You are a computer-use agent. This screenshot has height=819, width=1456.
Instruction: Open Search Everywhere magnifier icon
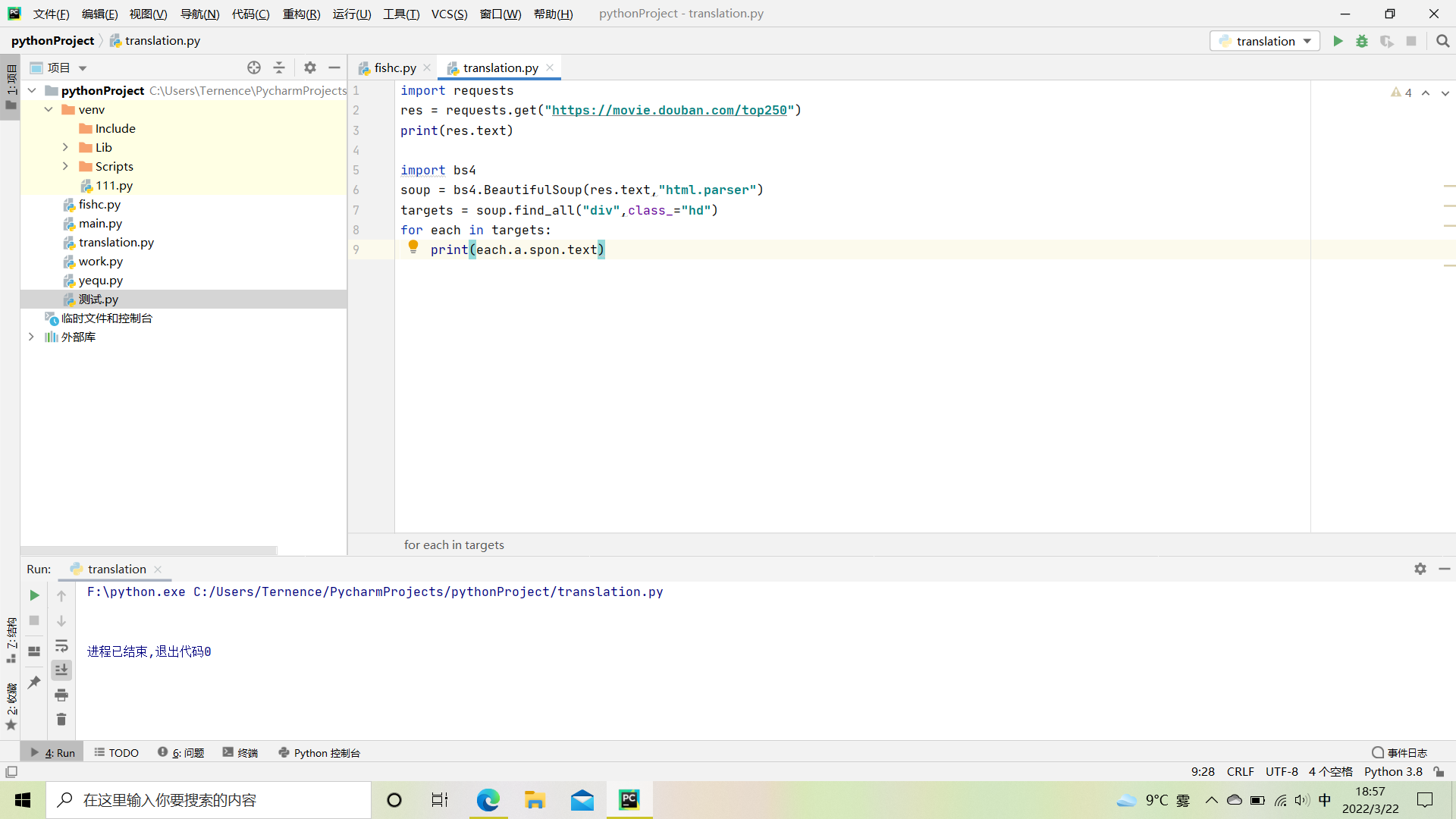[x=1442, y=41]
